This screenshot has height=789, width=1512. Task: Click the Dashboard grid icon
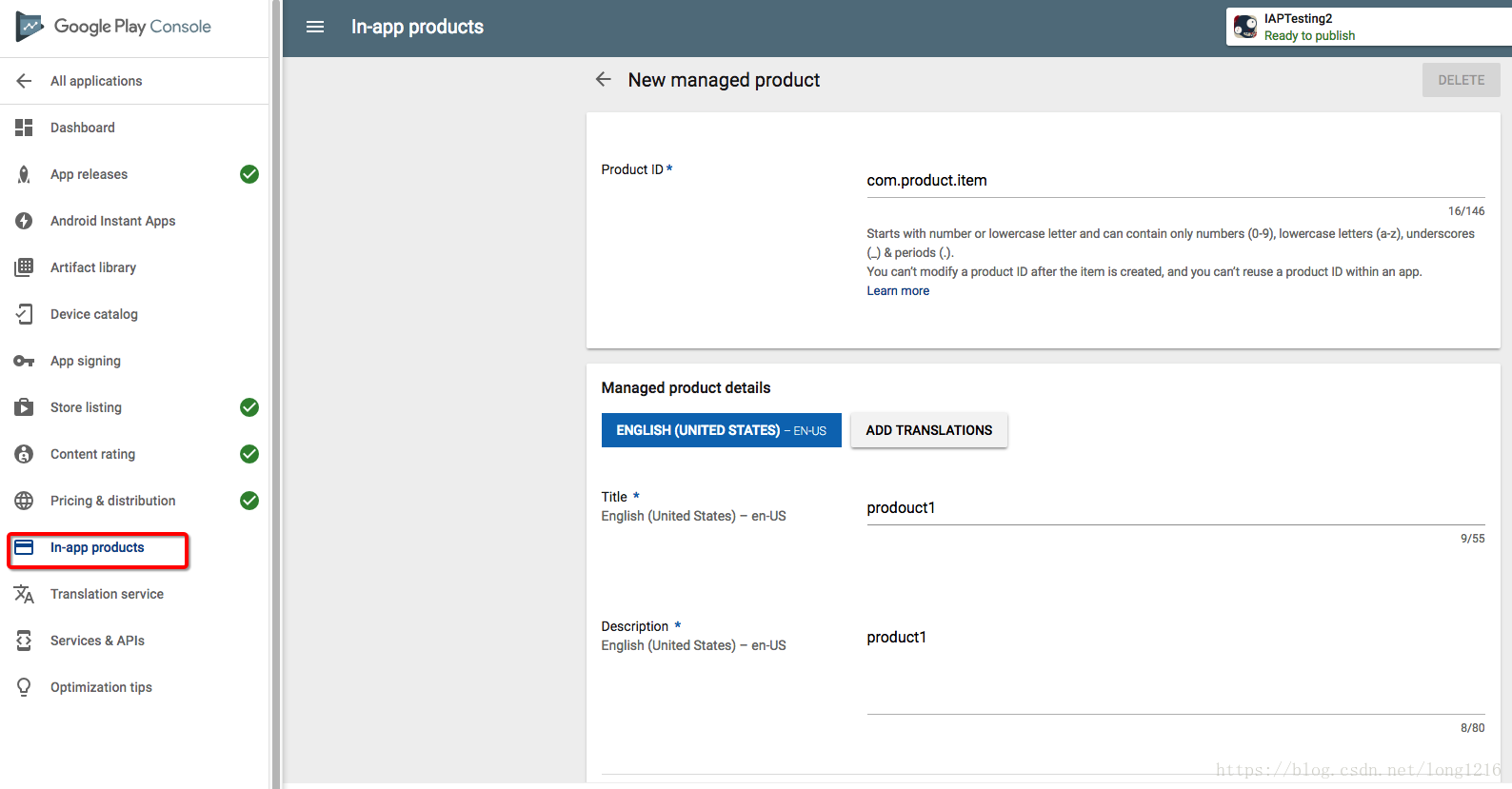pos(24,128)
